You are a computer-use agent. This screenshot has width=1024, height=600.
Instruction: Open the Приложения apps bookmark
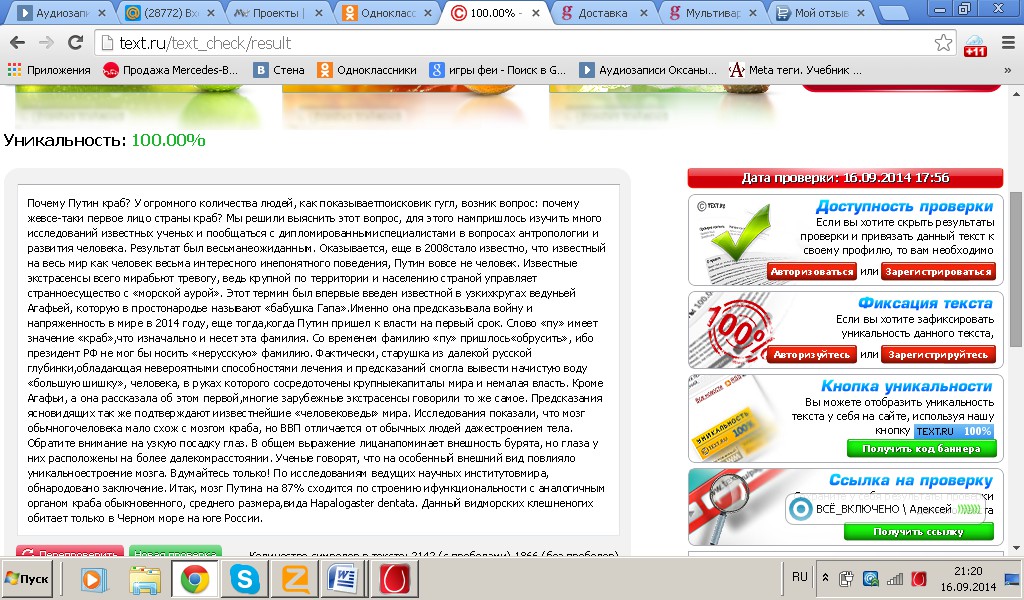click(49, 70)
